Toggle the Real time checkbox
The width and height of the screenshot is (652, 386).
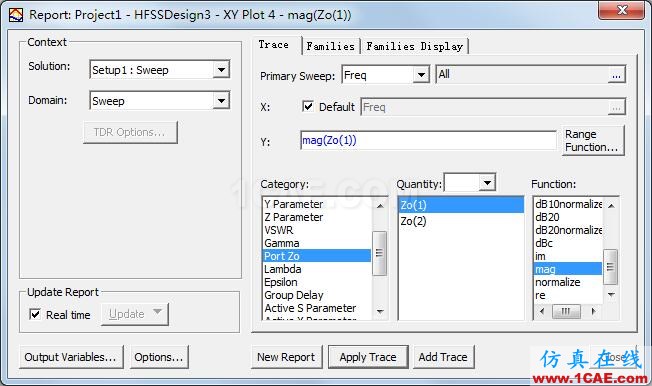(35, 314)
